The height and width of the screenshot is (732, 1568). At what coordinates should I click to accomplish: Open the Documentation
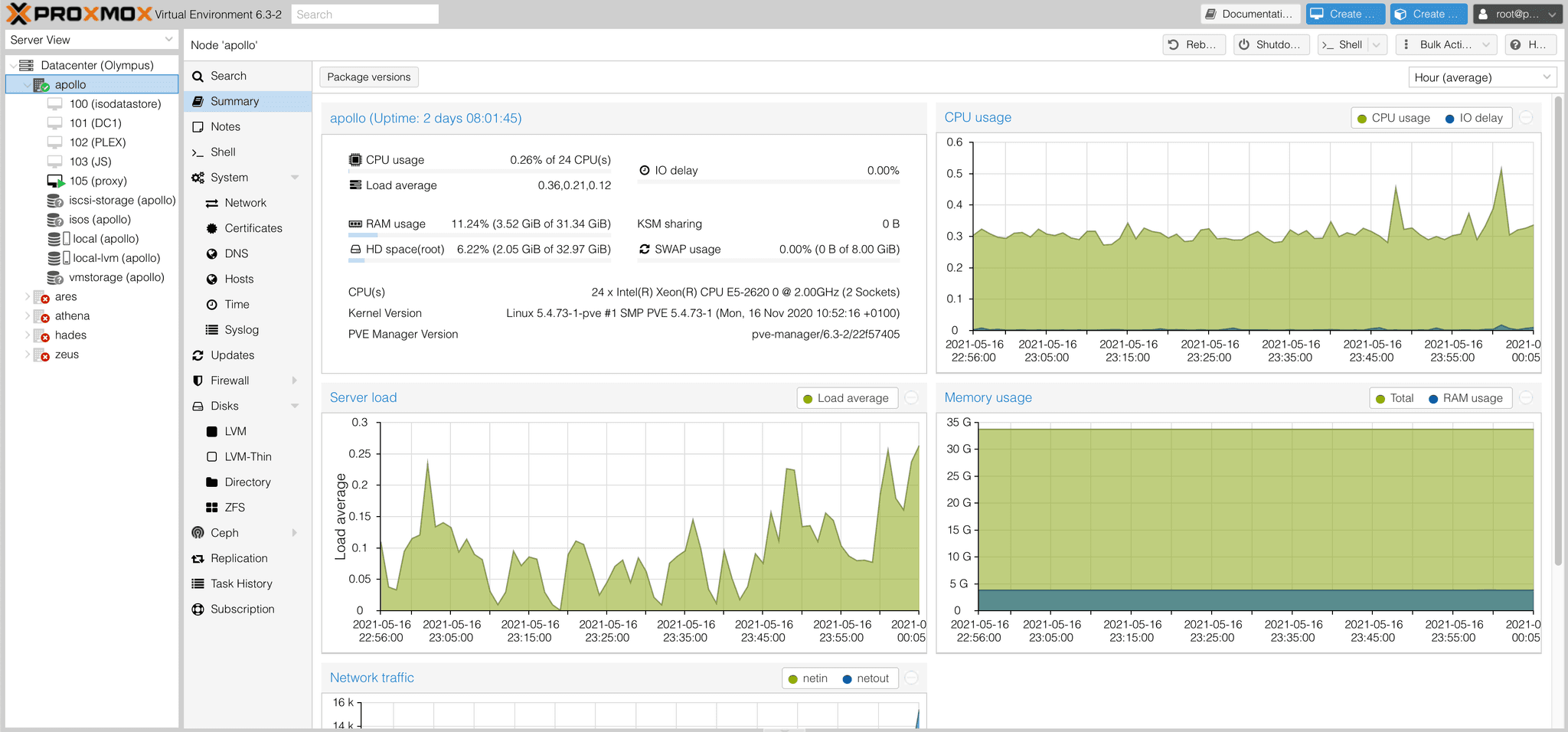coord(1249,13)
